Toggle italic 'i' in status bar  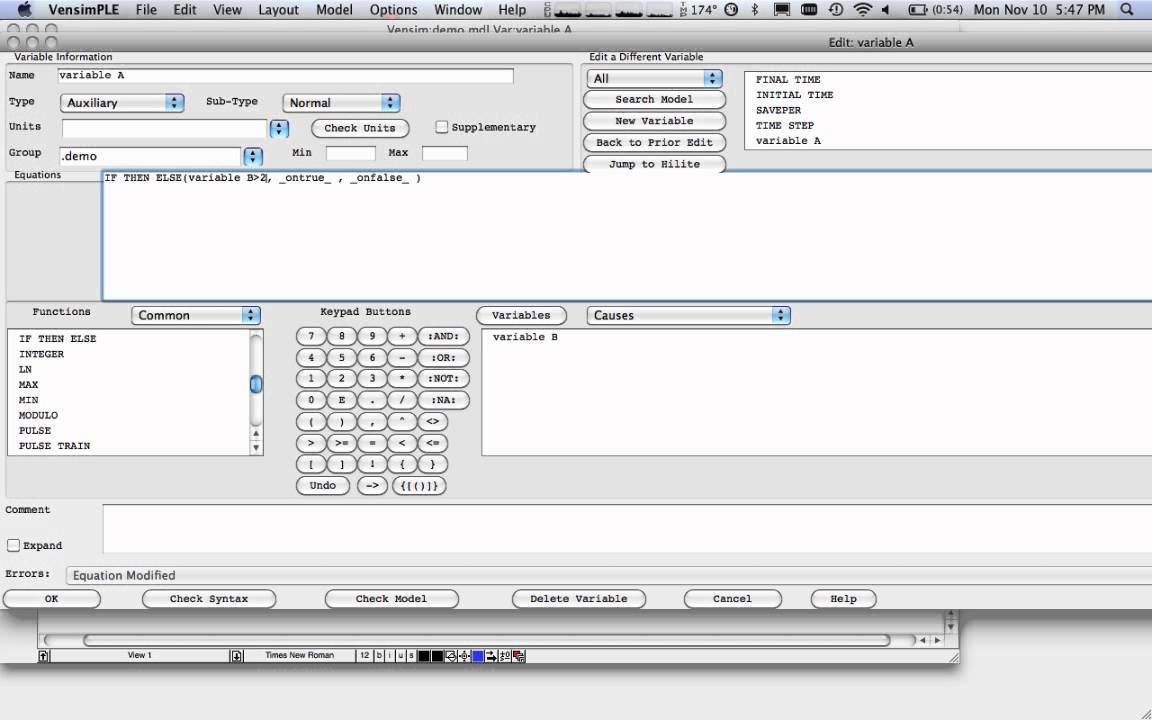389,655
